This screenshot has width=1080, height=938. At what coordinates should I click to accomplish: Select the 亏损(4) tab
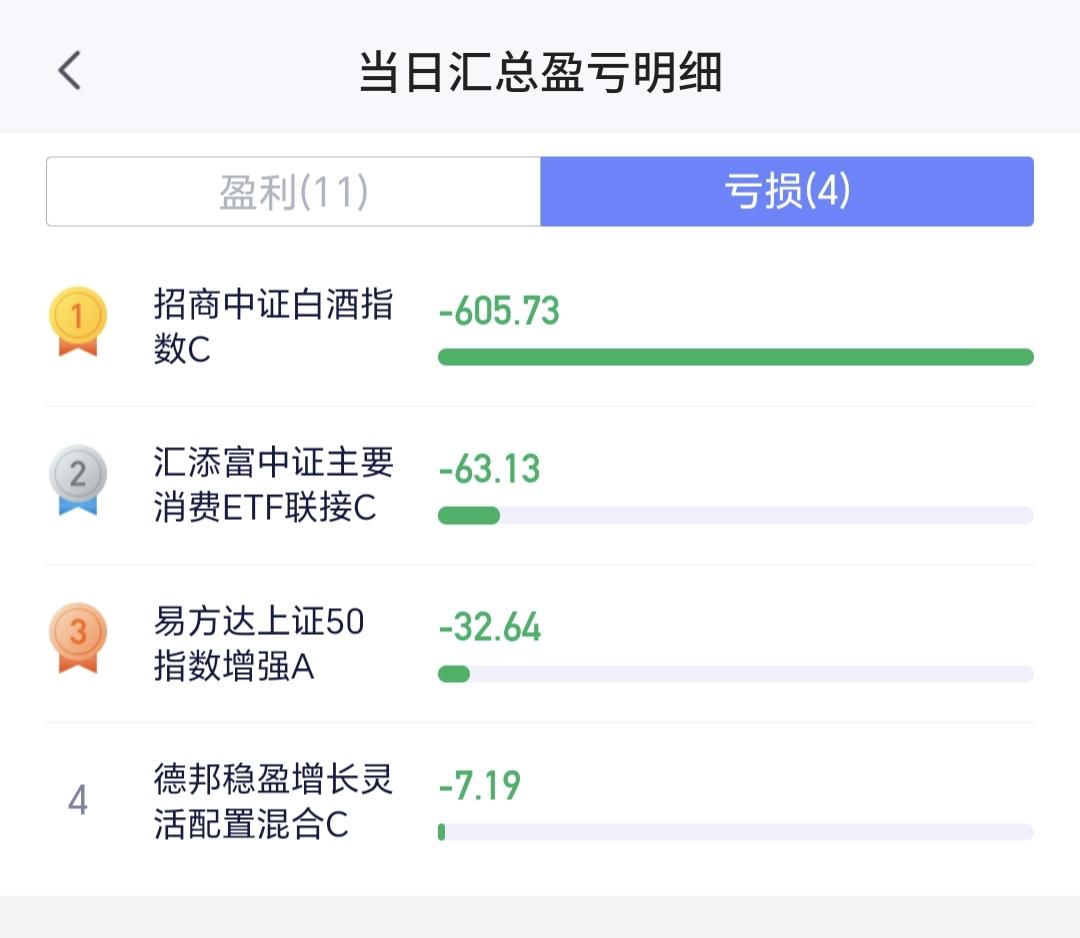pos(786,191)
